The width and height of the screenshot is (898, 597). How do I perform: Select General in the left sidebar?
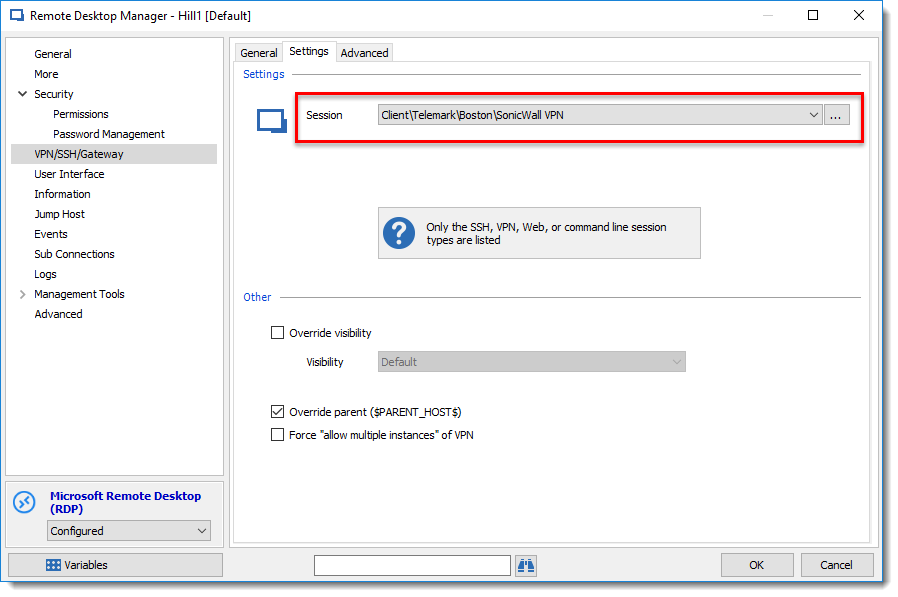tap(53, 54)
